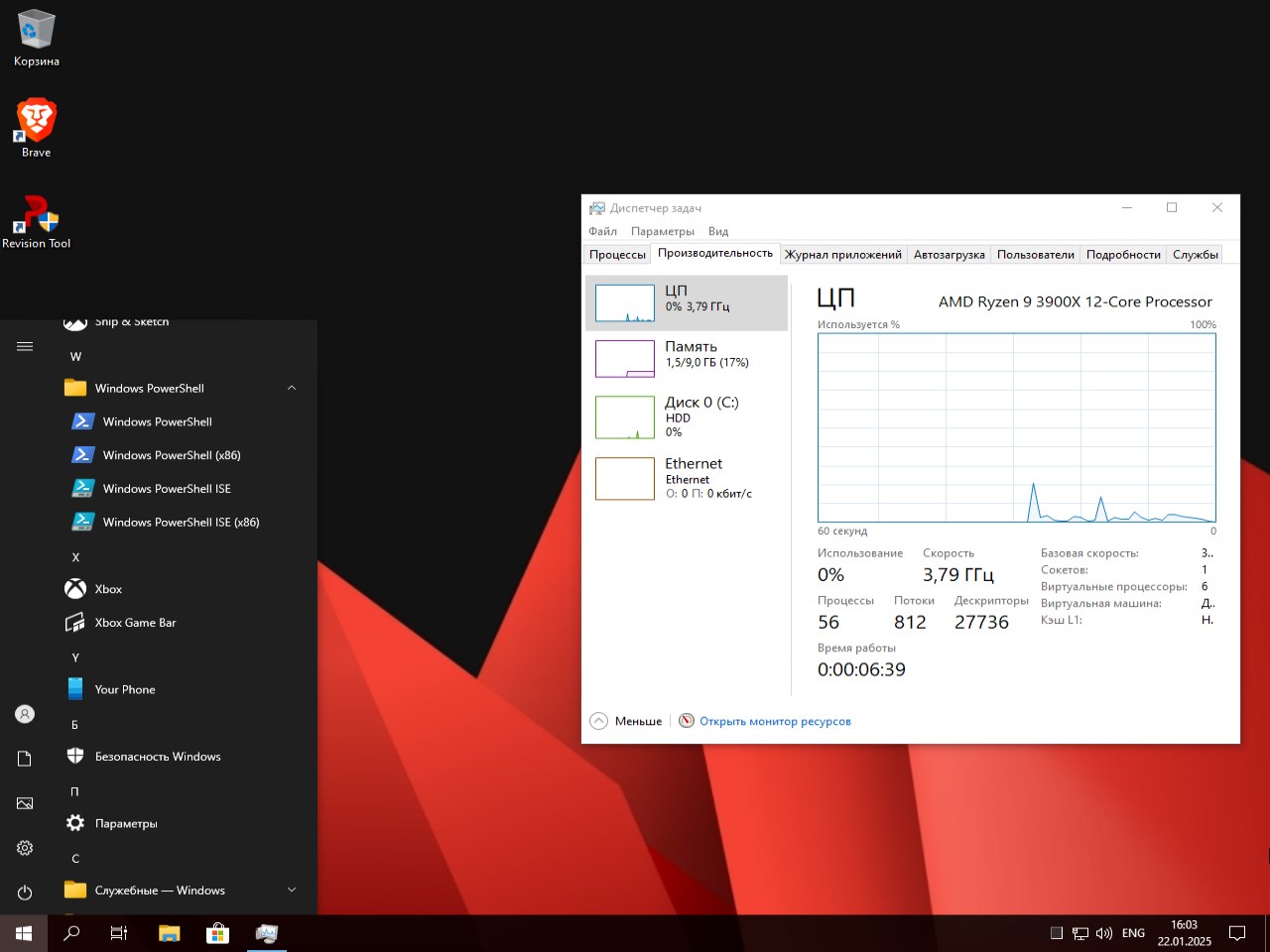Screen dimensions: 1270x952
Task: Select the ЦП performance item
Action: point(687,303)
